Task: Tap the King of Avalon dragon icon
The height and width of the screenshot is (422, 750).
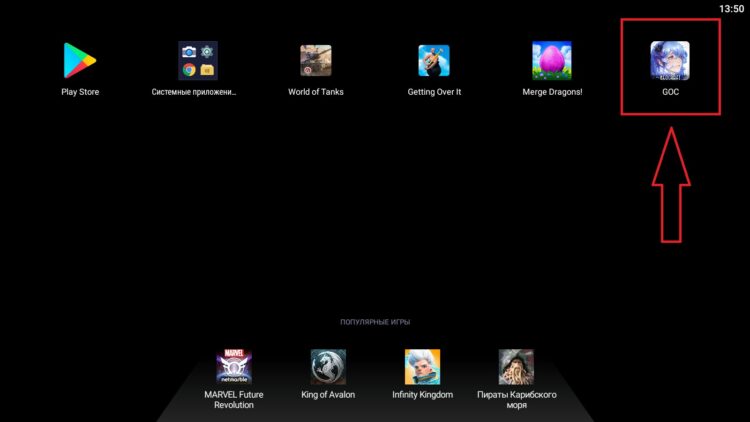Action: [328, 367]
